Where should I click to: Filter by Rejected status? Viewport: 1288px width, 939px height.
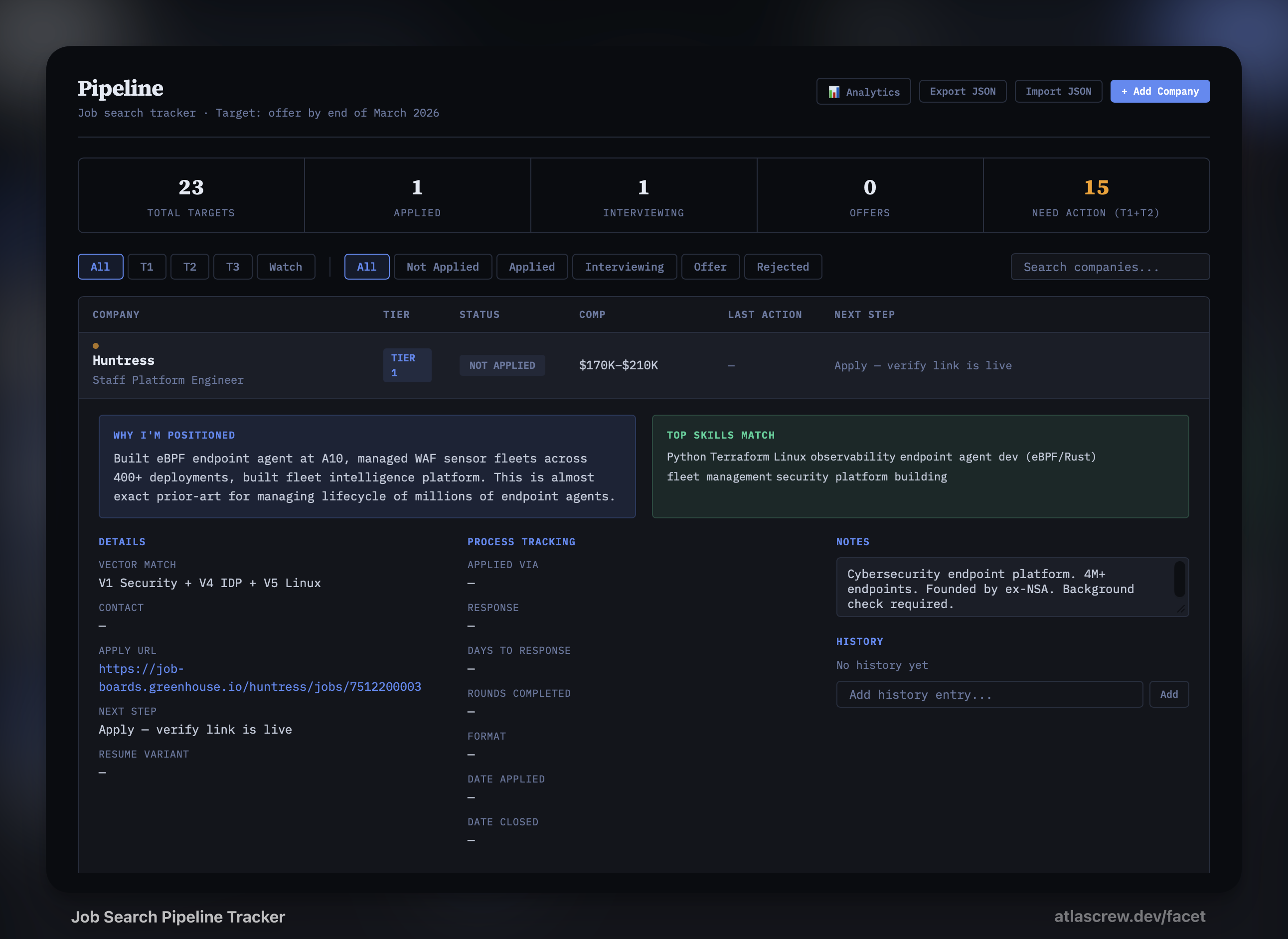(782, 267)
